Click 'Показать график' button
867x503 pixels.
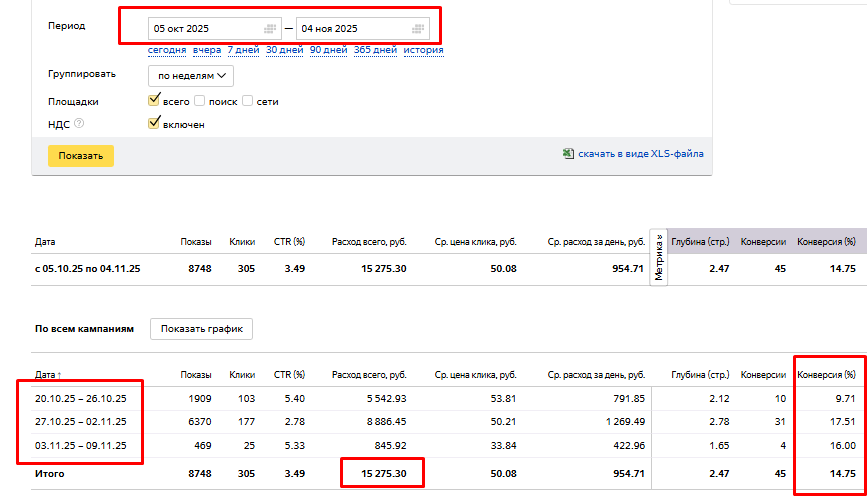[201, 329]
